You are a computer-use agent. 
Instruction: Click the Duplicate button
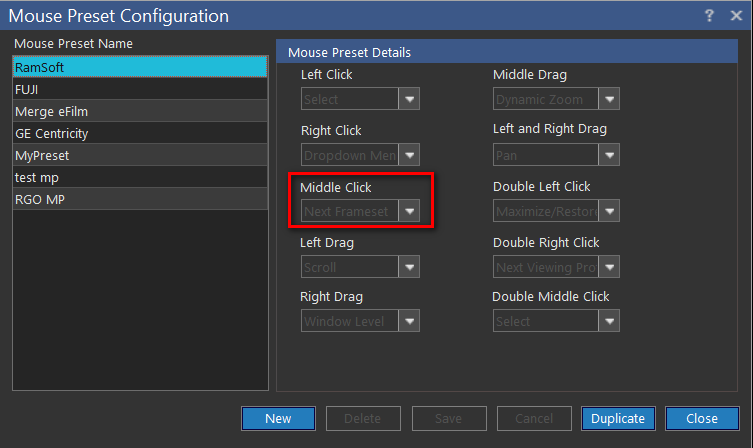[x=617, y=418]
